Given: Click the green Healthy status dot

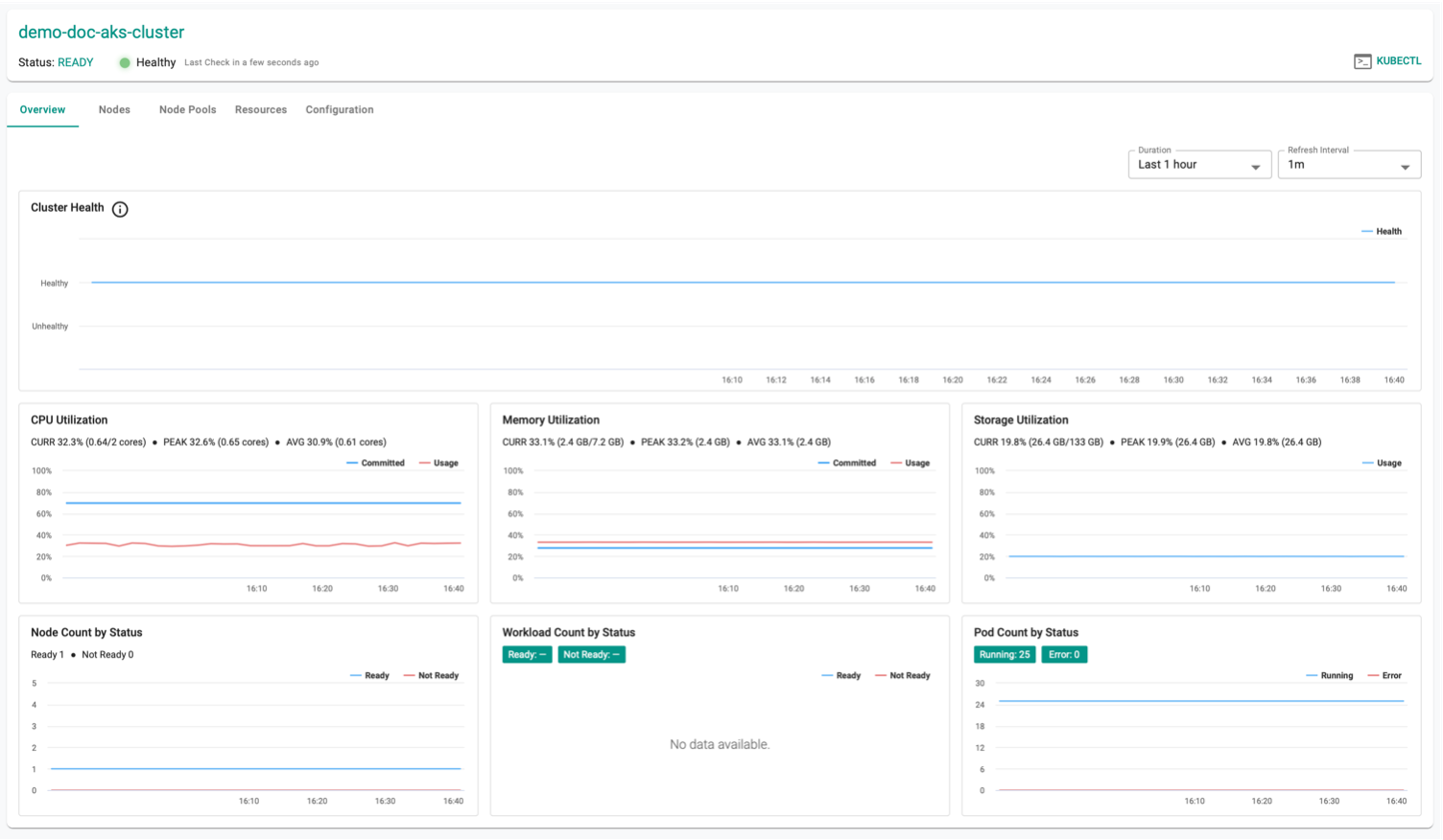Looking at the screenshot, I should click(125, 62).
